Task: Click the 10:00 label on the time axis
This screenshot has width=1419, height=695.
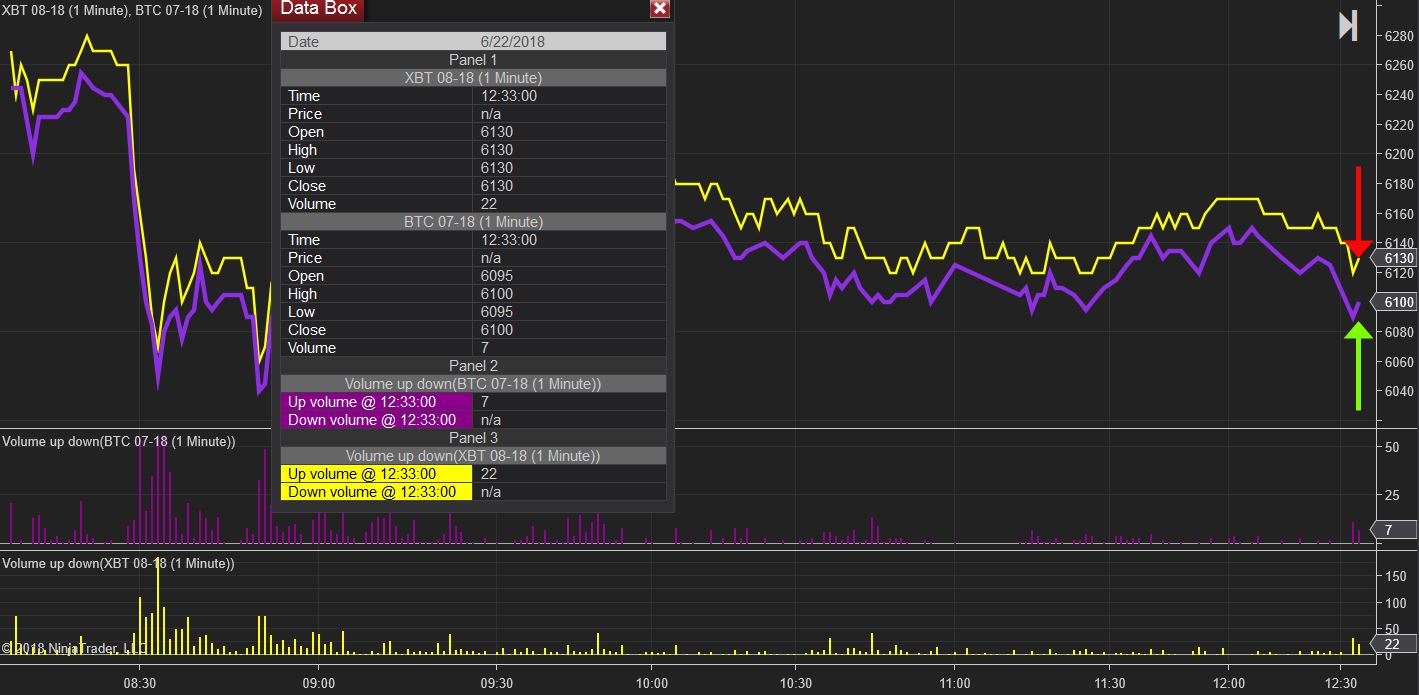Action: (x=650, y=683)
